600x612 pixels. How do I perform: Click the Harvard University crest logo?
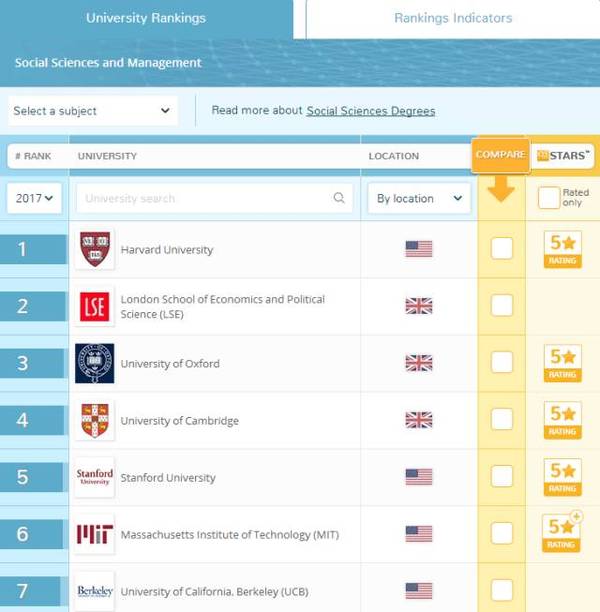pyautogui.click(x=95, y=249)
